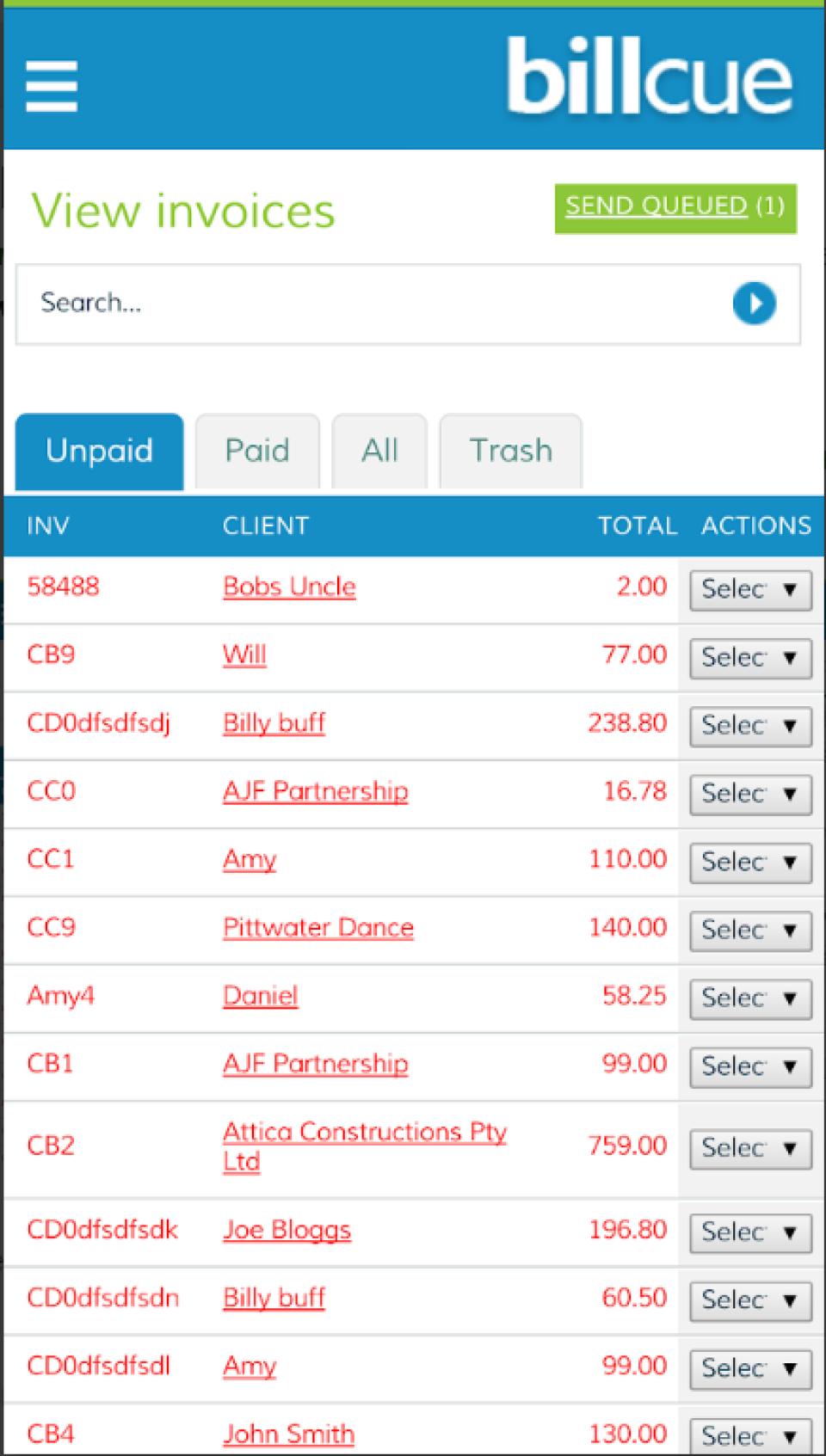The image size is (826, 1456).
Task: Expand actions dropdown for invoice CB2
Action: coord(750,1148)
